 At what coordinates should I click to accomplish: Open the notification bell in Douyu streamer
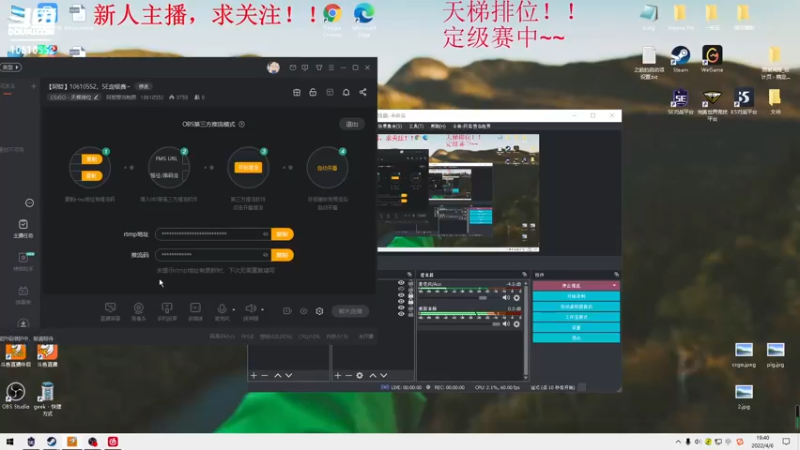[x=346, y=92]
